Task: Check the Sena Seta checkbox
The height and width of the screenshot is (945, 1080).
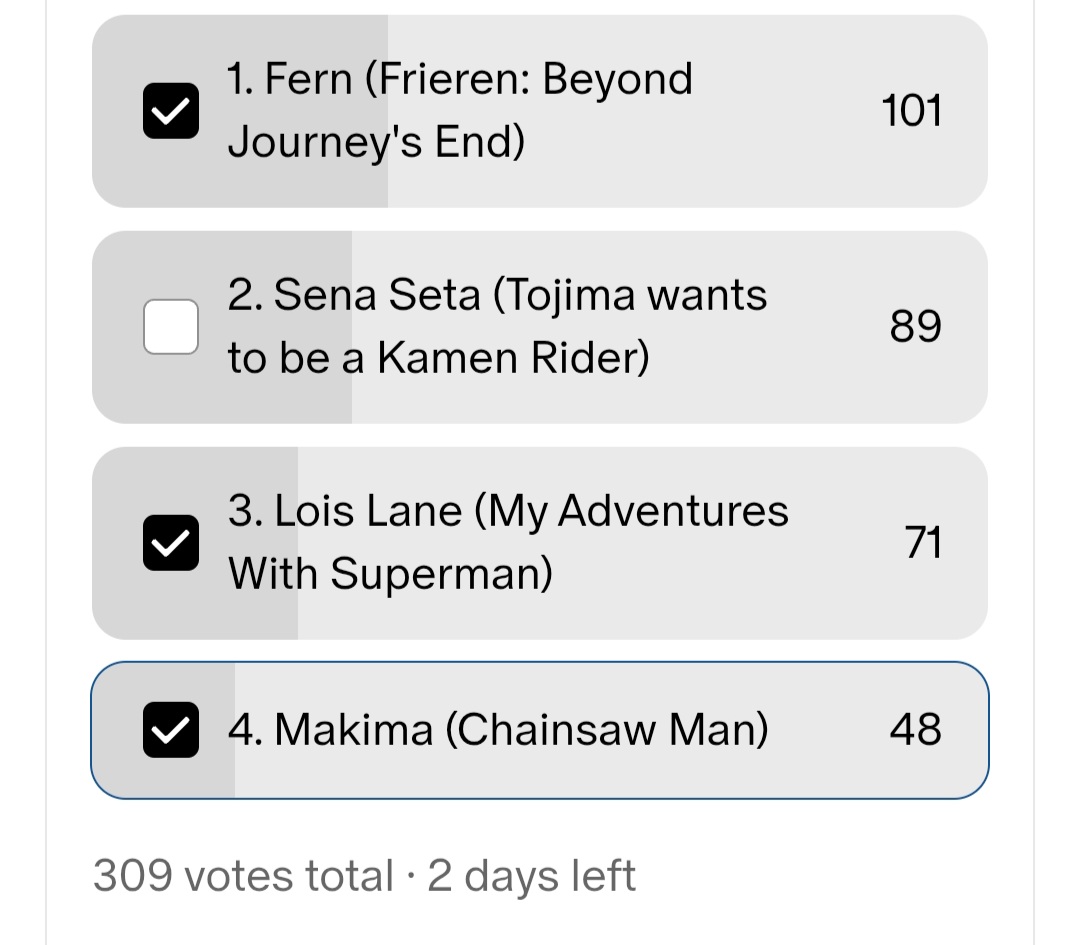Action: pyautogui.click(x=170, y=327)
